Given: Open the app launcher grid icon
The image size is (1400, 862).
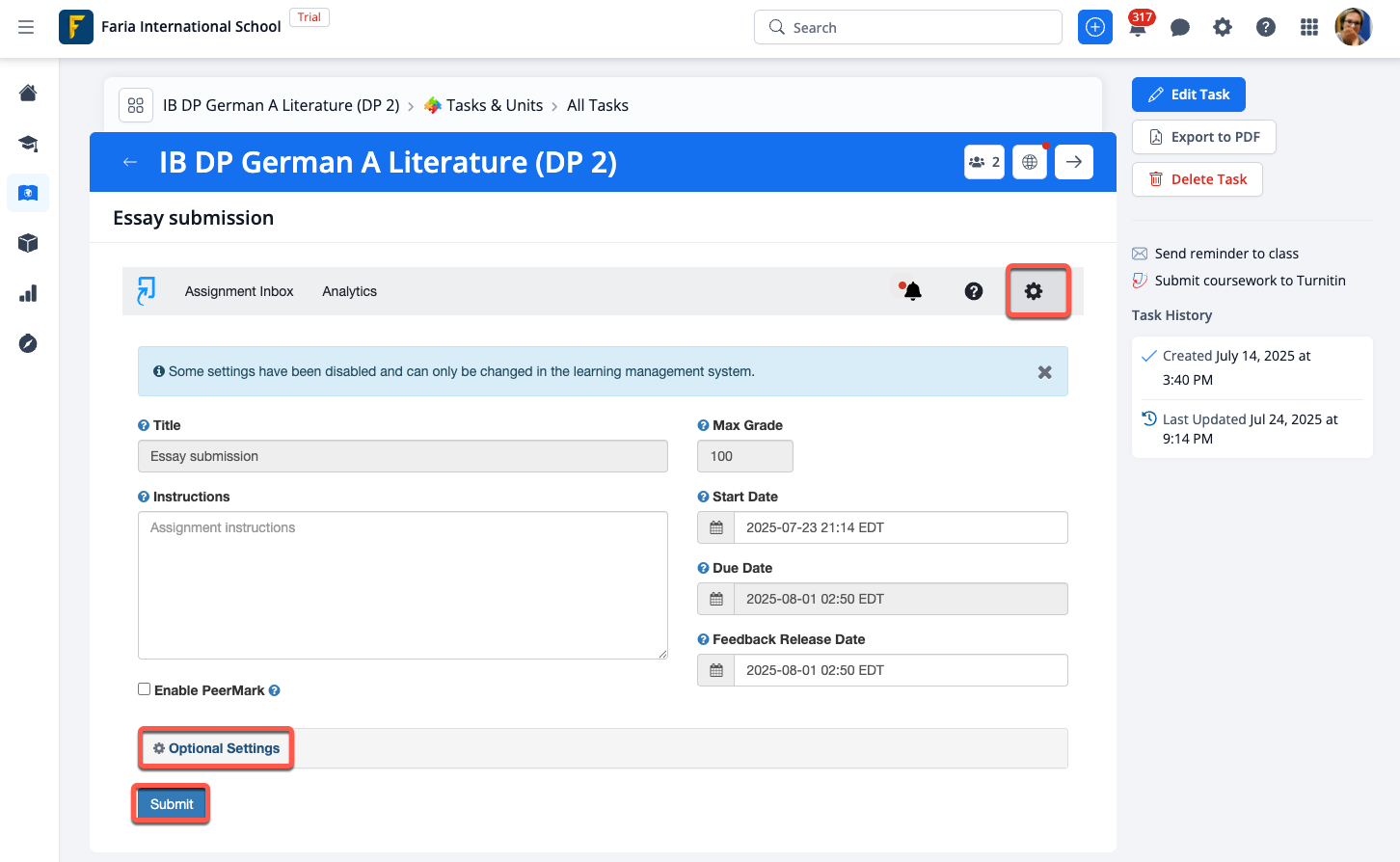Looking at the screenshot, I should (x=1308, y=27).
